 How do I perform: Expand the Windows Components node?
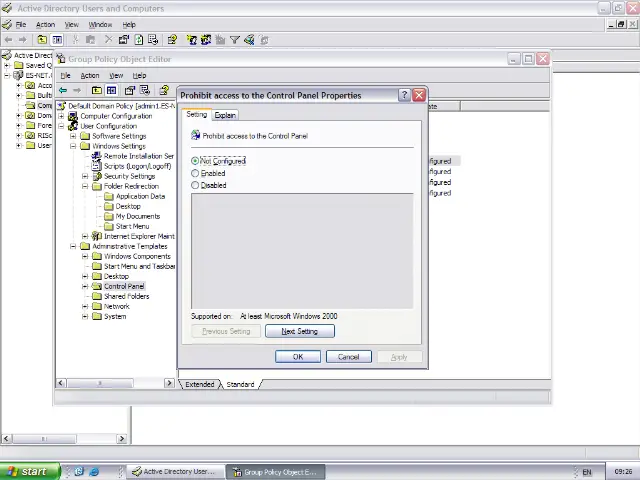click(x=85, y=256)
